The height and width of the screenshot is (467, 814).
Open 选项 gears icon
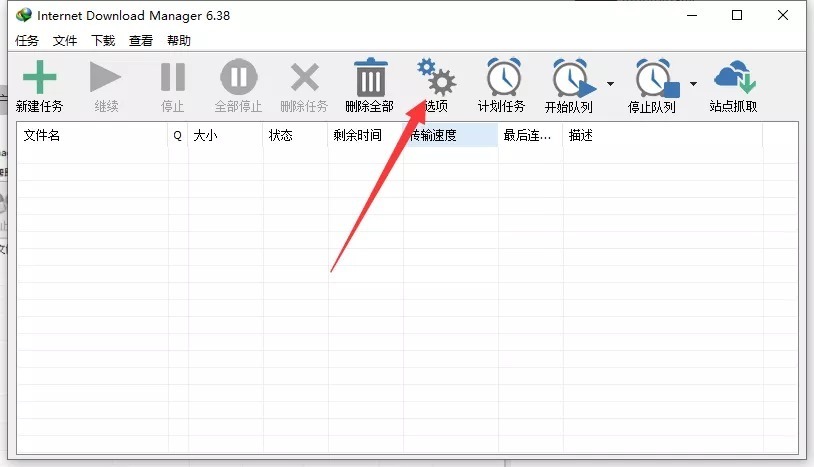[437, 77]
